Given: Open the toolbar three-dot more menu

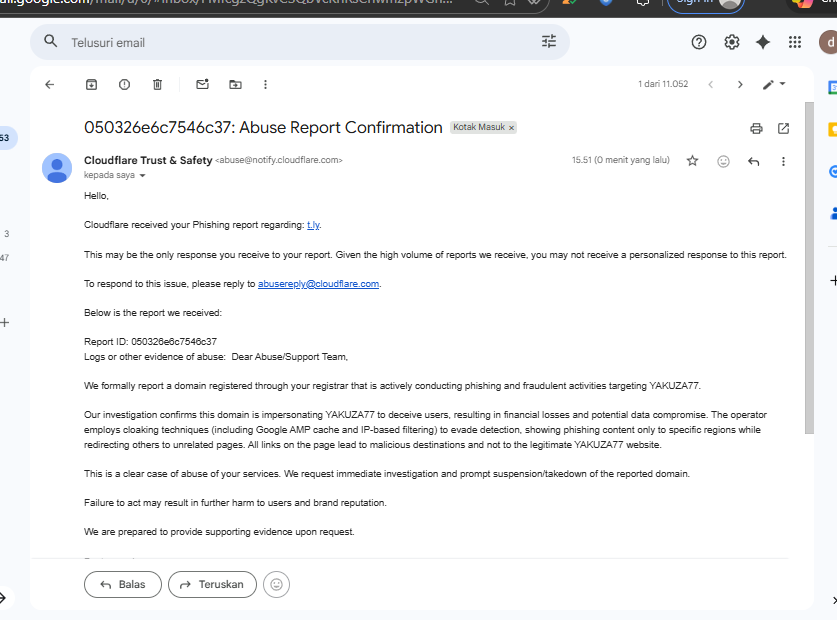Looking at the screenshot, I should (265, 84).
